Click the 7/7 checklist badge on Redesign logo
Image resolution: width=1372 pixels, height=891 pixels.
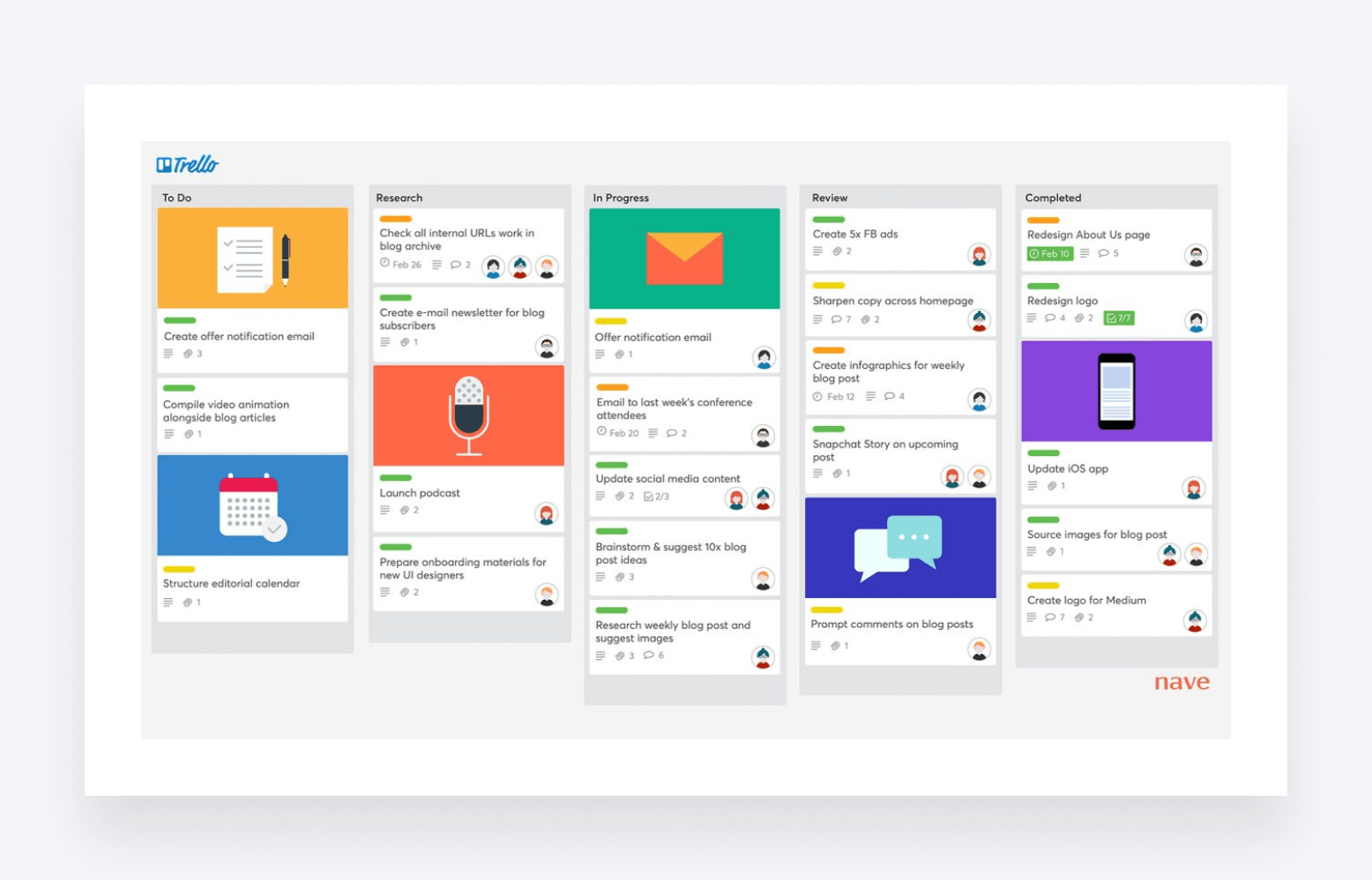point(1119,318)
